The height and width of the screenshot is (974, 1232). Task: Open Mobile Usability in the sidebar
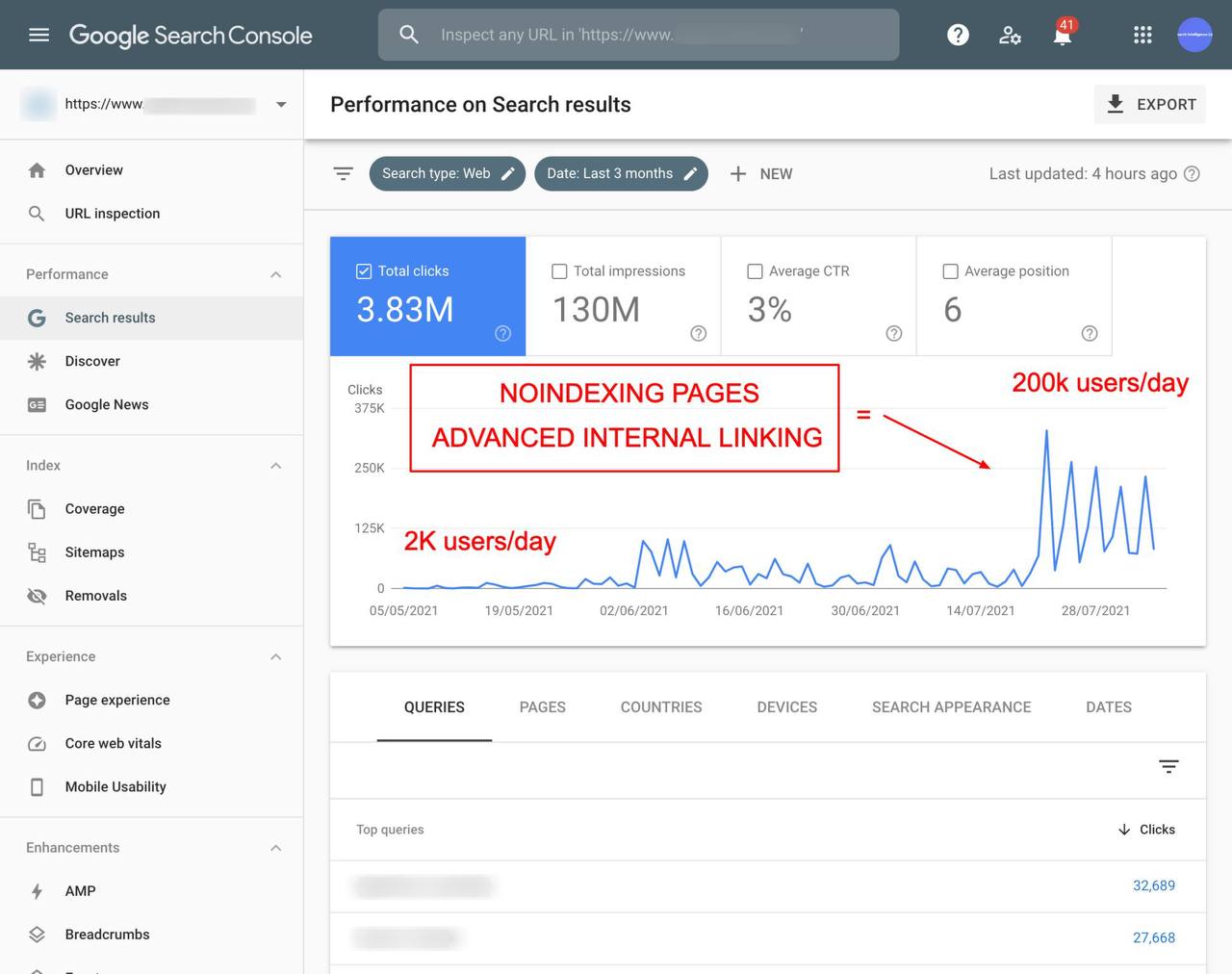click(151, 787)
